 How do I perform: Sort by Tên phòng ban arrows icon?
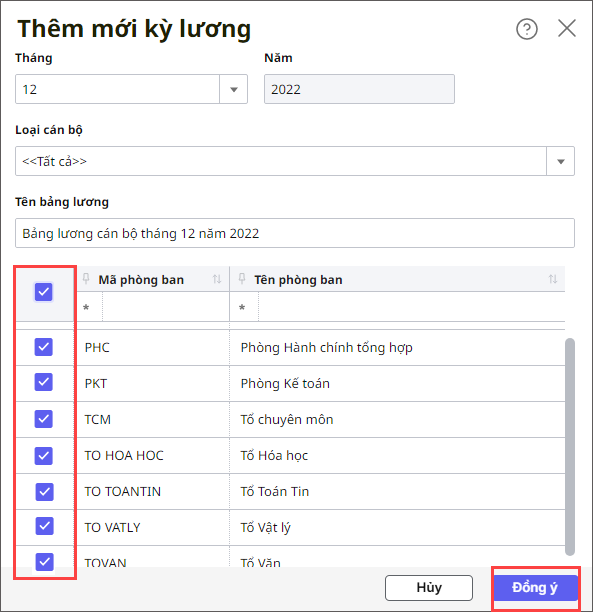tap(552, 279)
